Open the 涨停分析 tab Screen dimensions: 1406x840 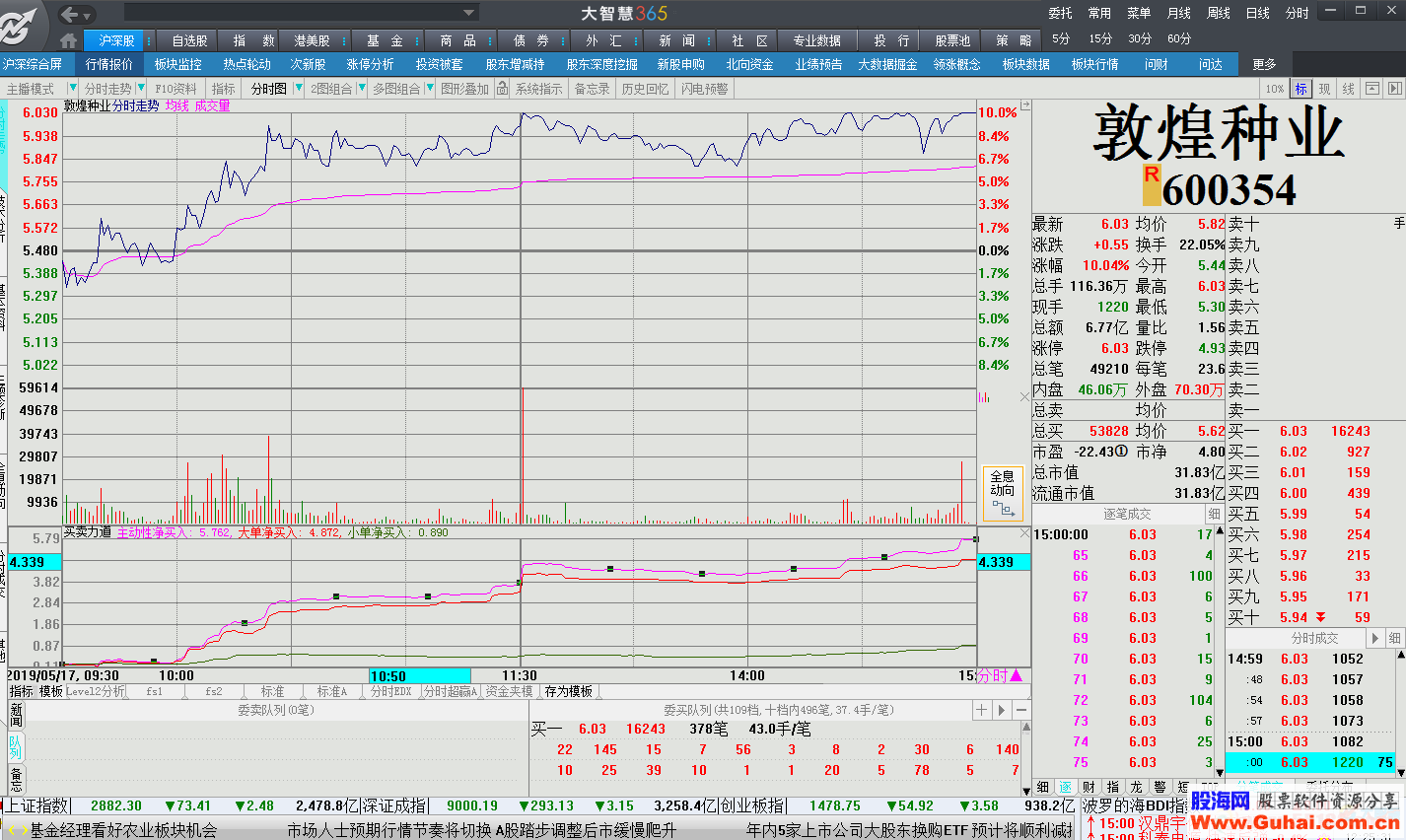point(370,64)
